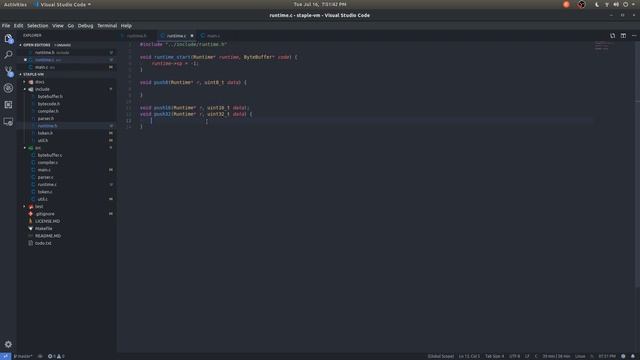Click the LICENSE.MD file icon
This screenshot has width=640, height=360.
coord(31,221)
